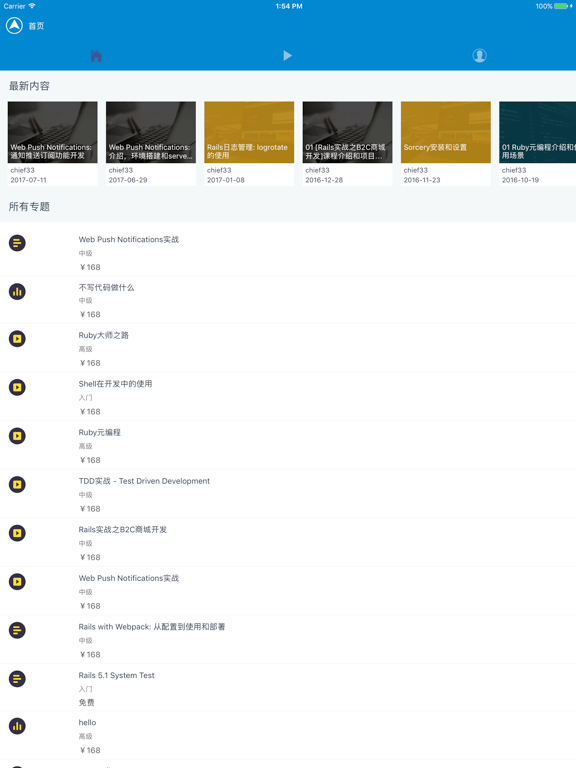Tap 最新内容 section header
576x768 pixels.
(x=29, y=86)
